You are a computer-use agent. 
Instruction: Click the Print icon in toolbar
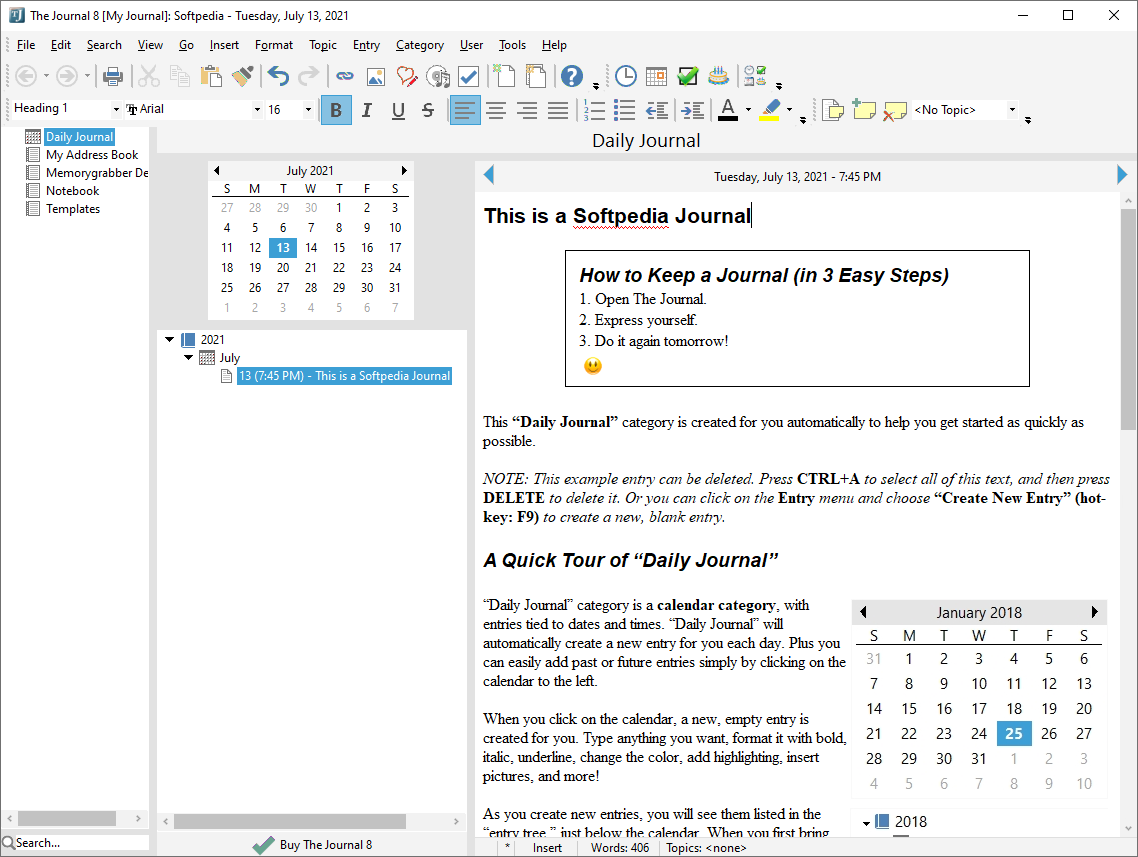pos(112,76)
